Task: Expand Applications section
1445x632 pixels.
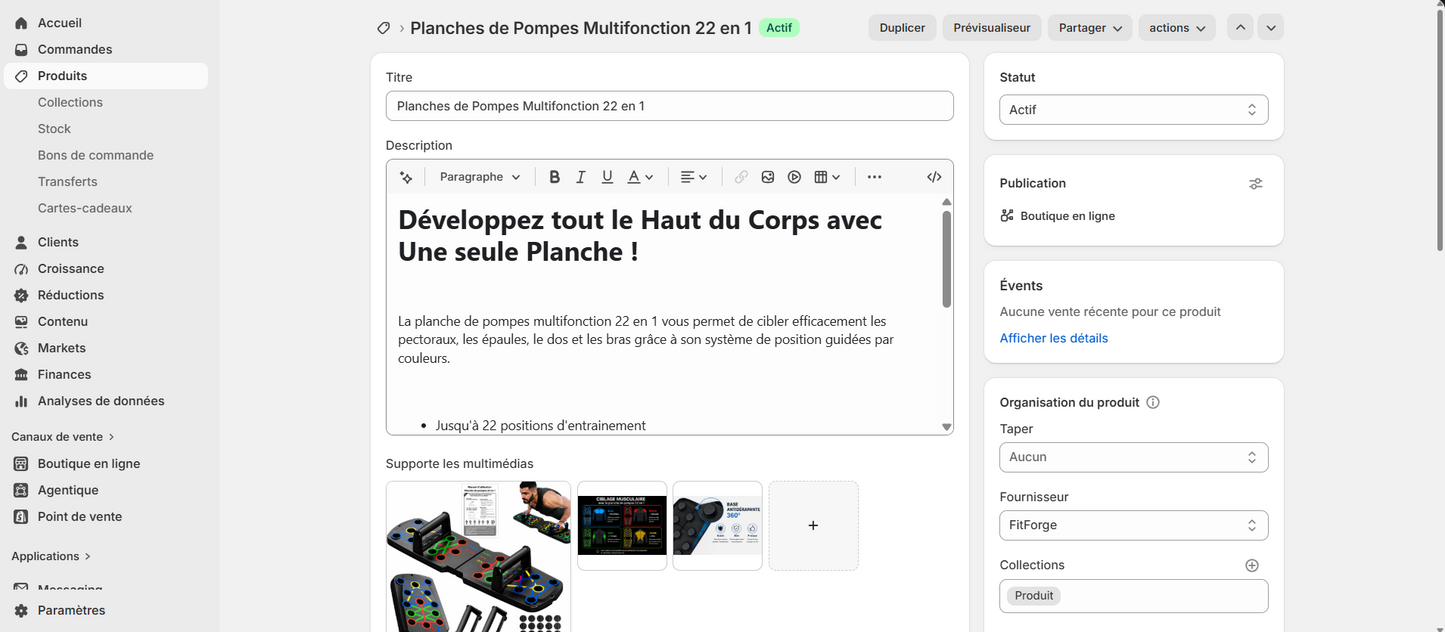Action: click(x=51, y=556)
